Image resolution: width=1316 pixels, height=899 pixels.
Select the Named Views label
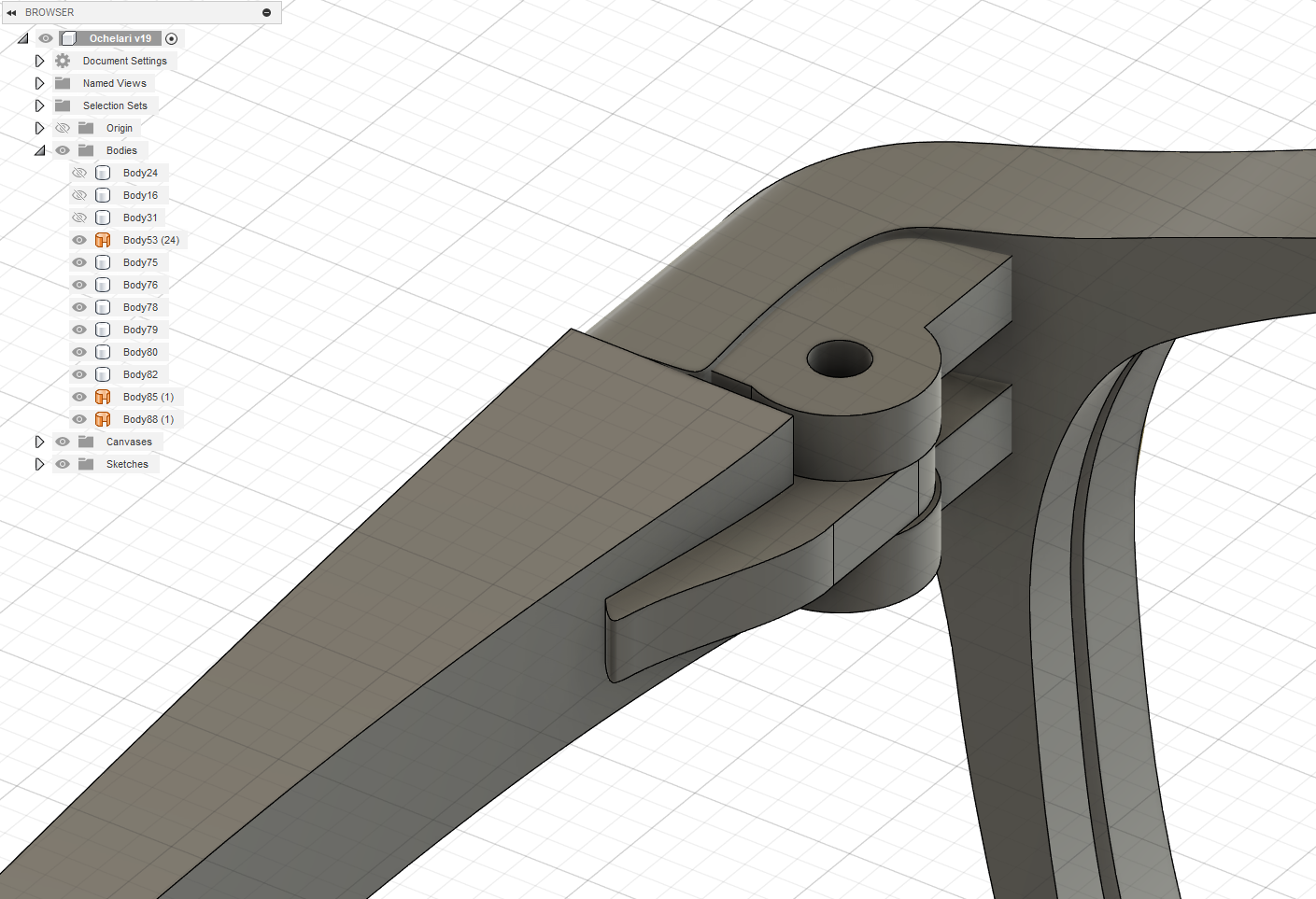pyautogui.click(x=115, y=83)
